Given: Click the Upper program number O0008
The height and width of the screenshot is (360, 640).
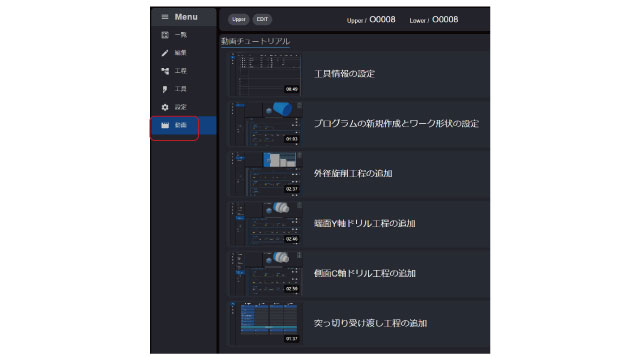Looking at the screenshot, I should [x=382, y=20].
